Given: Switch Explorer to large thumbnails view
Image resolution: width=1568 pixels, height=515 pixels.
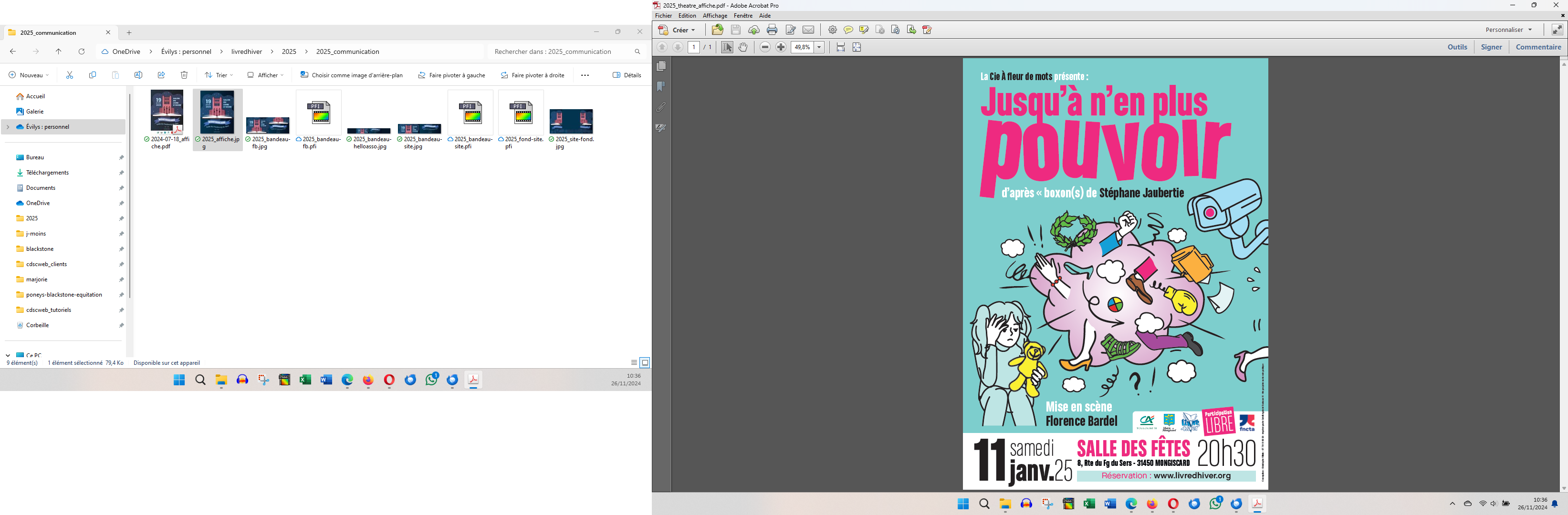Looking at the screenshot, I should (x=645, y=363).
